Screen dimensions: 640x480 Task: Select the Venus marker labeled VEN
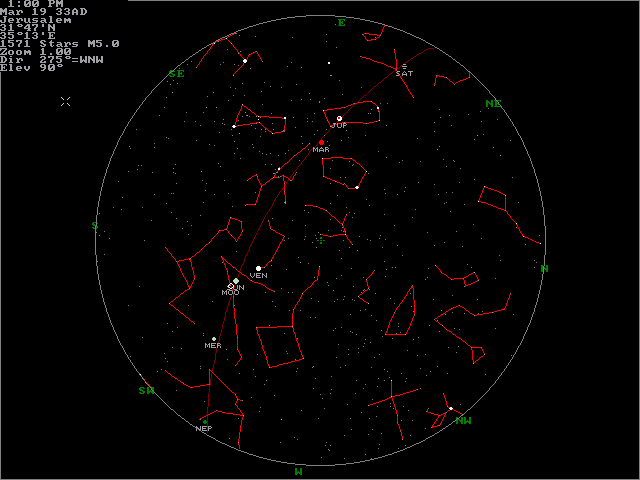pyautogui.click(x=258, y=268)
